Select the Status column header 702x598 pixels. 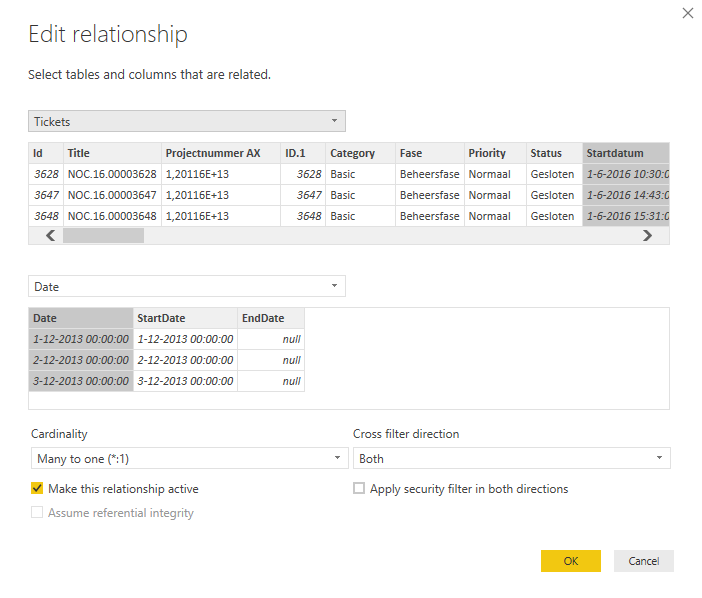554,153
